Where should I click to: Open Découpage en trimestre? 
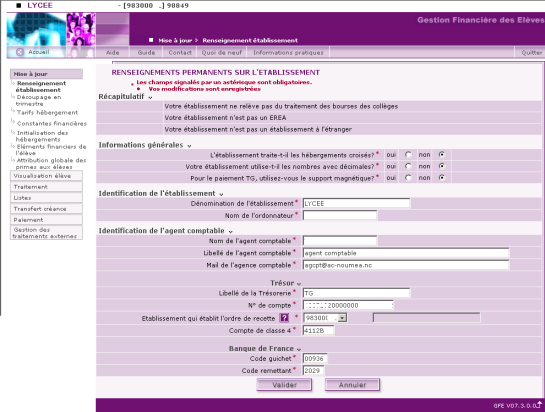pyautogui.click(x=38, y=100)
